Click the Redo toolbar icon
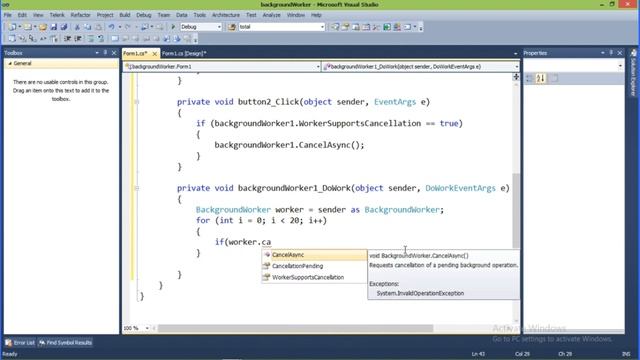The image size is (640, 360). (127, 27)
